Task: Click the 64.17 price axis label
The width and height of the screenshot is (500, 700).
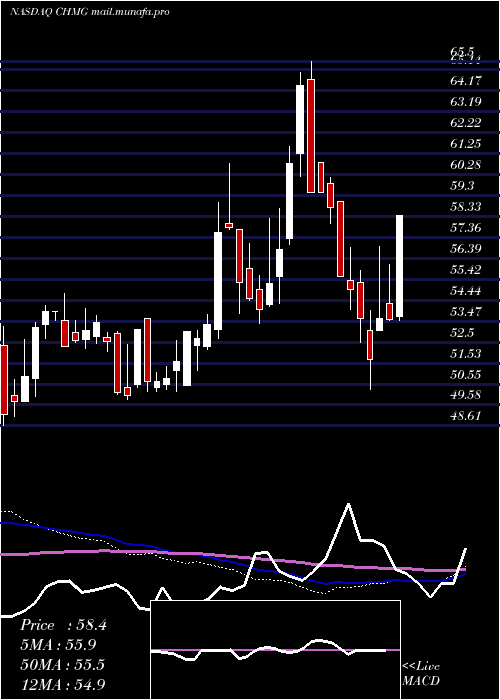Action: click(466, 81)
